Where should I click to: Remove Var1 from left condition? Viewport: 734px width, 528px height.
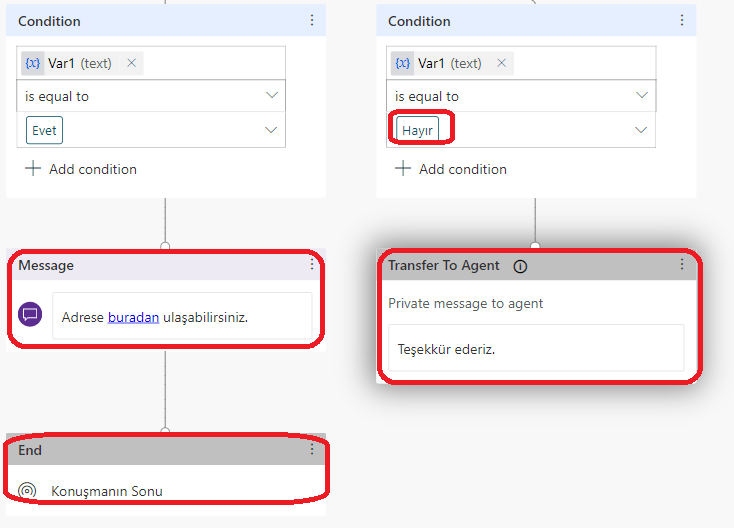(x=131, y=63)
